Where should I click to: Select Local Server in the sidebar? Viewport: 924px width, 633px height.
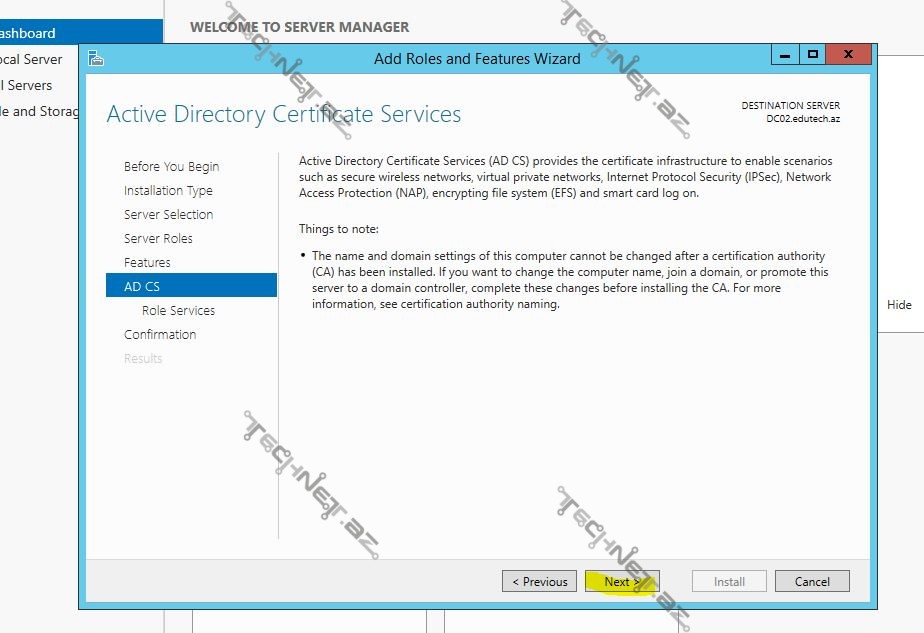[x=35, y=59]
